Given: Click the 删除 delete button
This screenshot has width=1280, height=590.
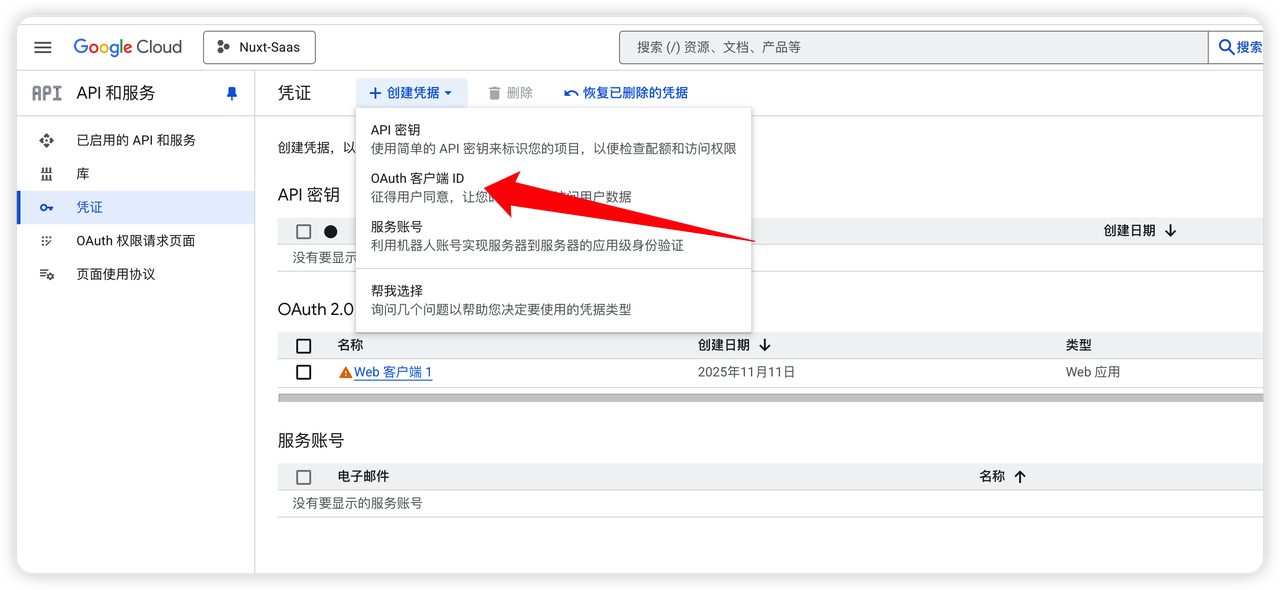Looking at the screenshot, I should click(x=510, y=93).
